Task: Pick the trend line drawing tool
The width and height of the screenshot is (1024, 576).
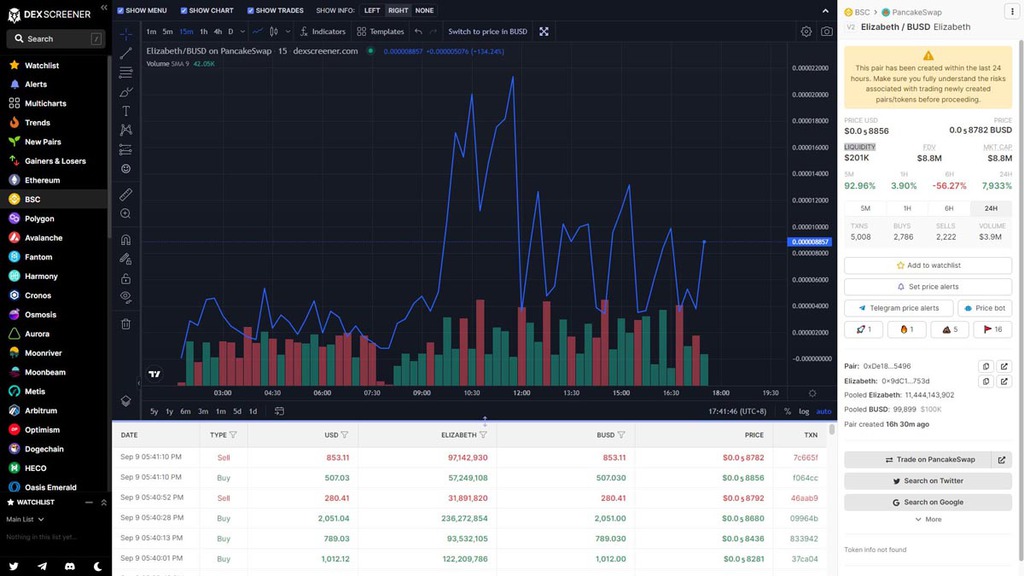Action: tap(126, 54)
